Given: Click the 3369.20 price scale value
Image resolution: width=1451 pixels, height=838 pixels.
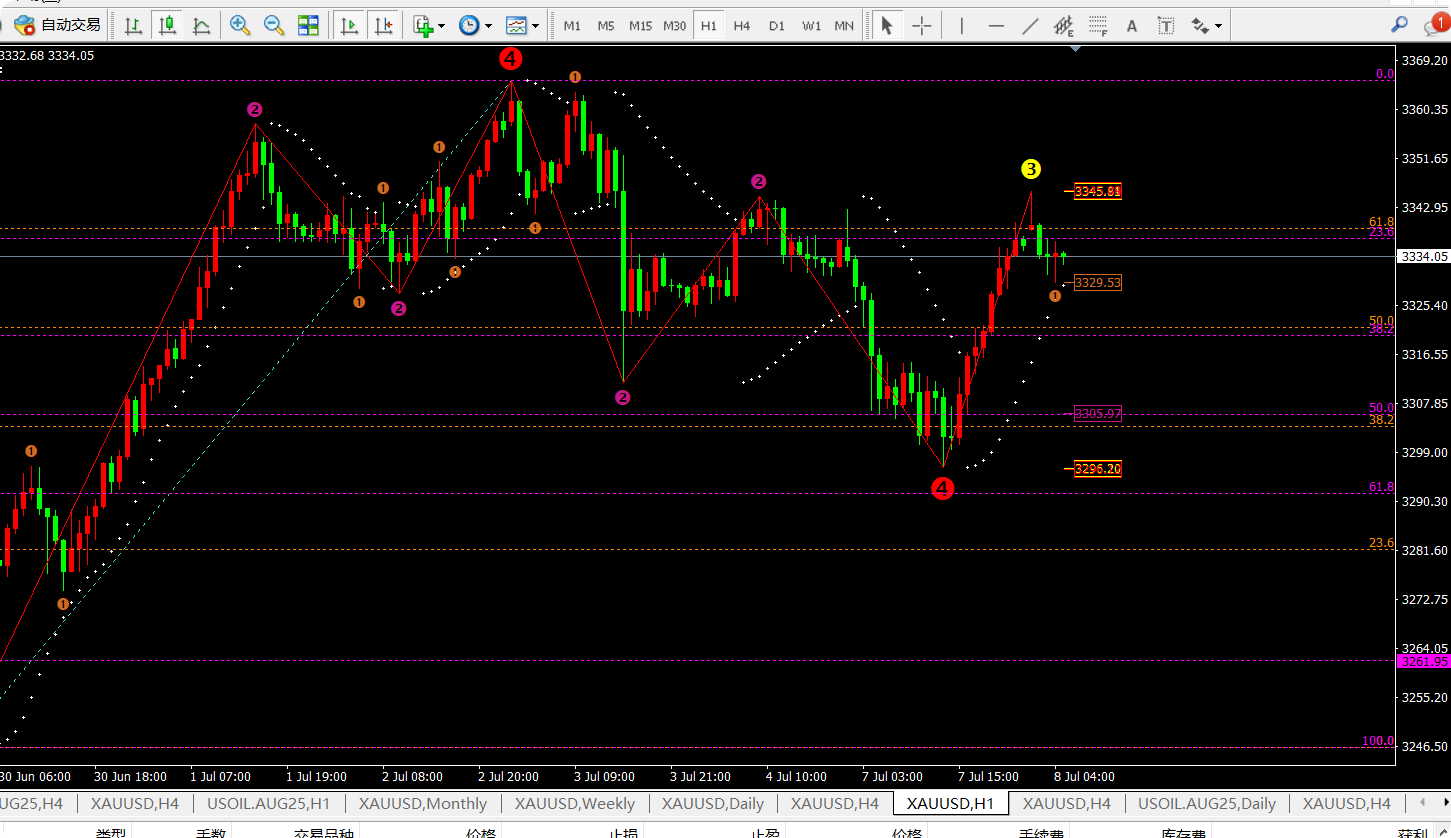Looking at the screenshot, I should click(1425, 60).
